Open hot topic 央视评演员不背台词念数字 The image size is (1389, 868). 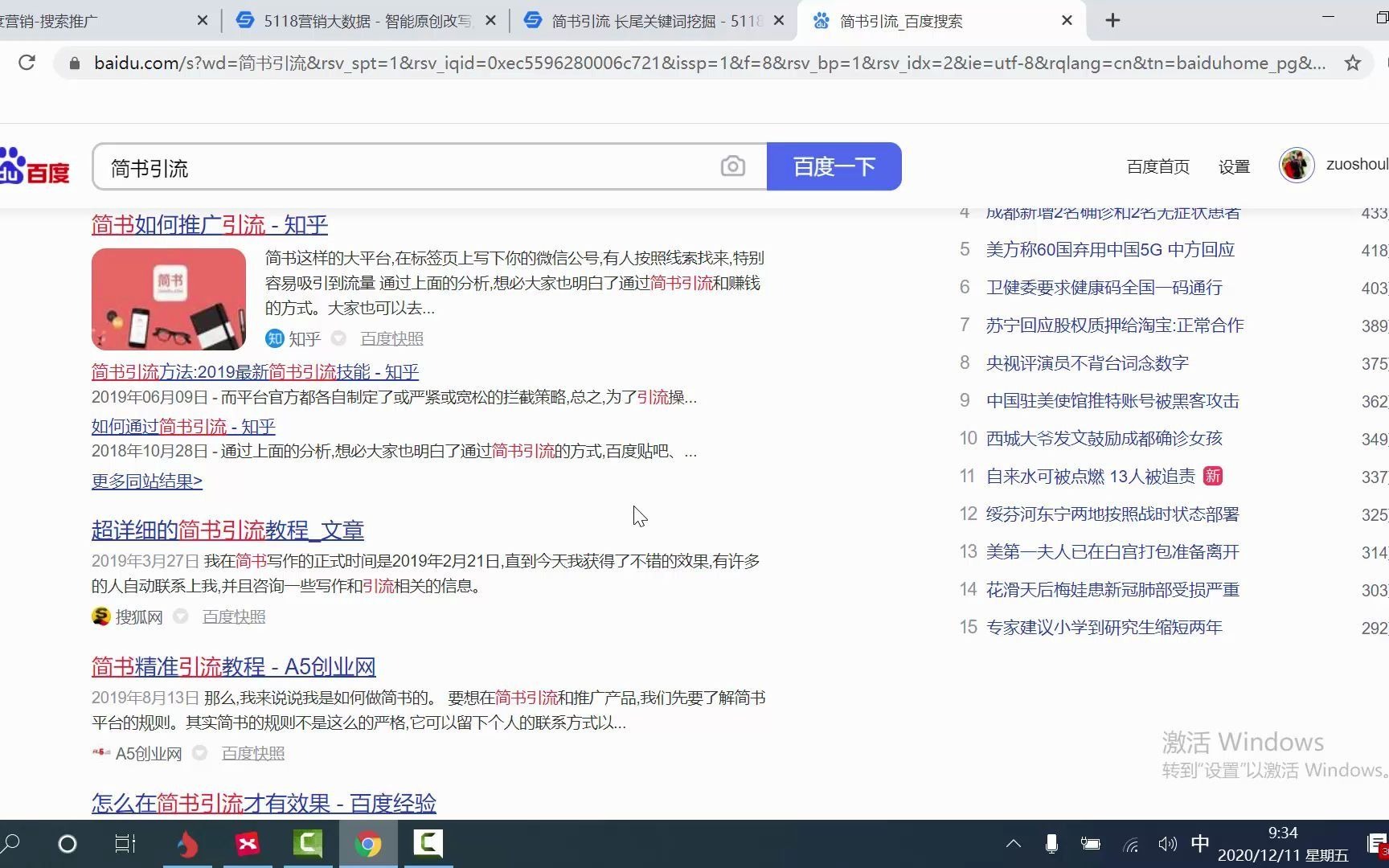pyautogui.click(x=1088, y=363)
